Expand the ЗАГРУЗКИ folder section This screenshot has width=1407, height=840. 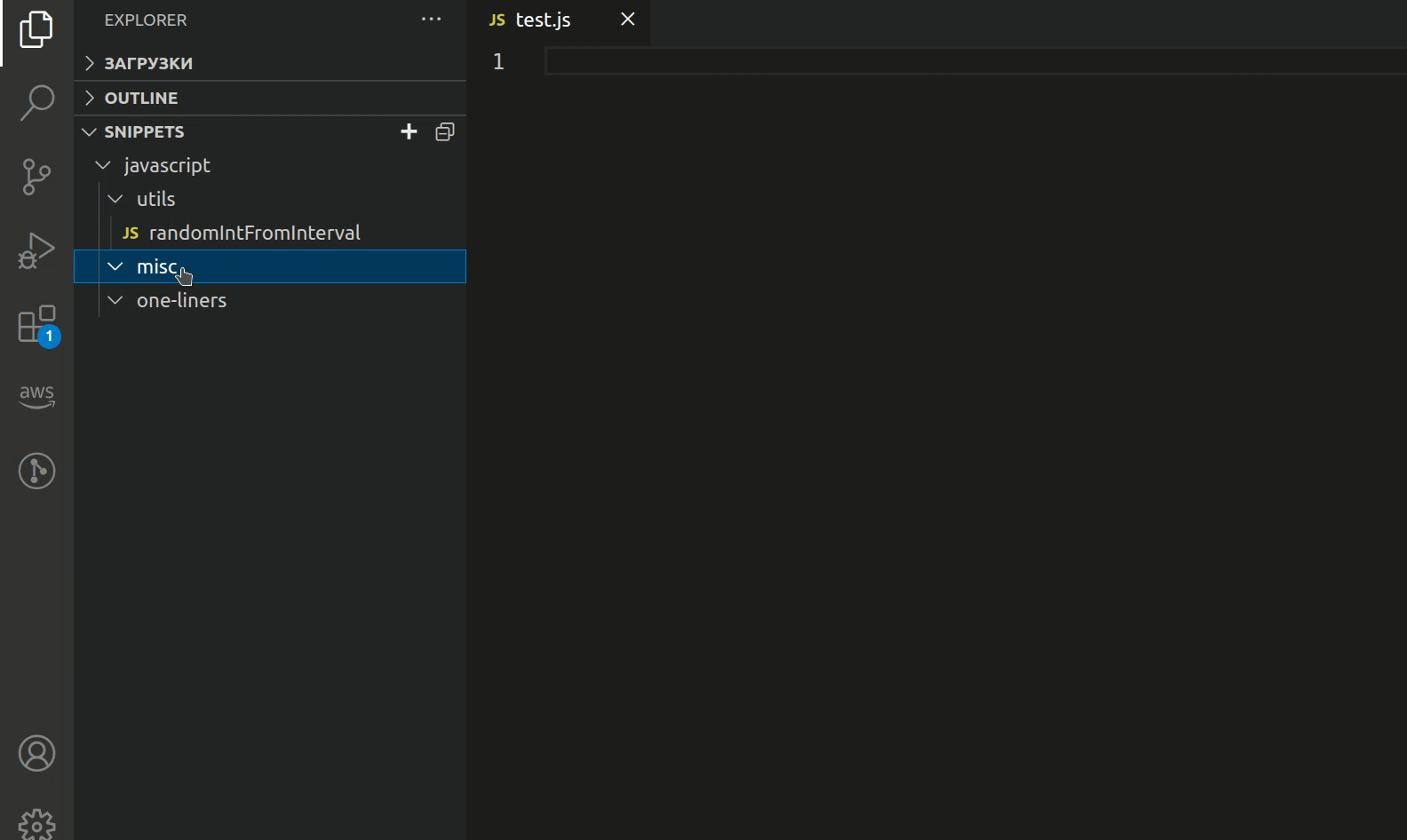(147, 63)
